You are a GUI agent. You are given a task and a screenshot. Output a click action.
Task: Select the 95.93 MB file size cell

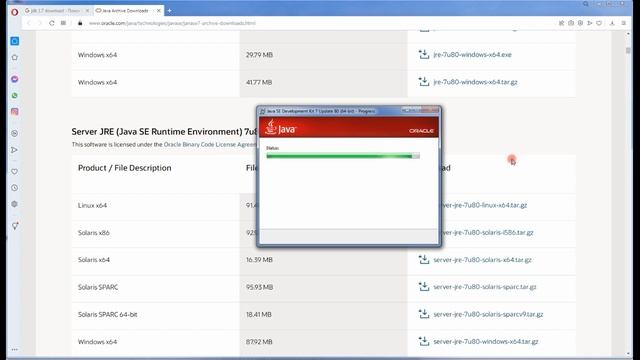tap(259, 287)
